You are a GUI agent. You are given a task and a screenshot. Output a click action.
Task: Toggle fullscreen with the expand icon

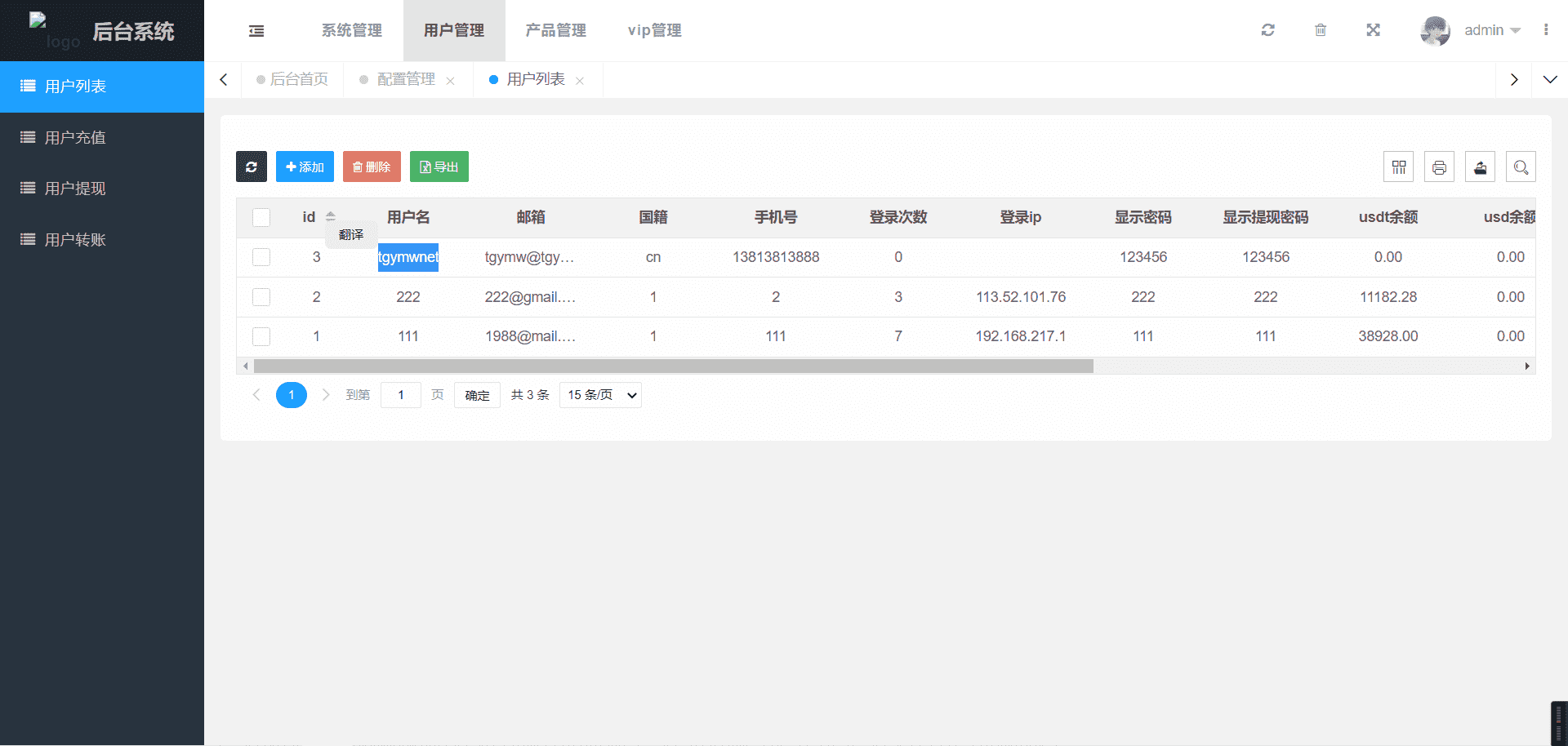1373,30
